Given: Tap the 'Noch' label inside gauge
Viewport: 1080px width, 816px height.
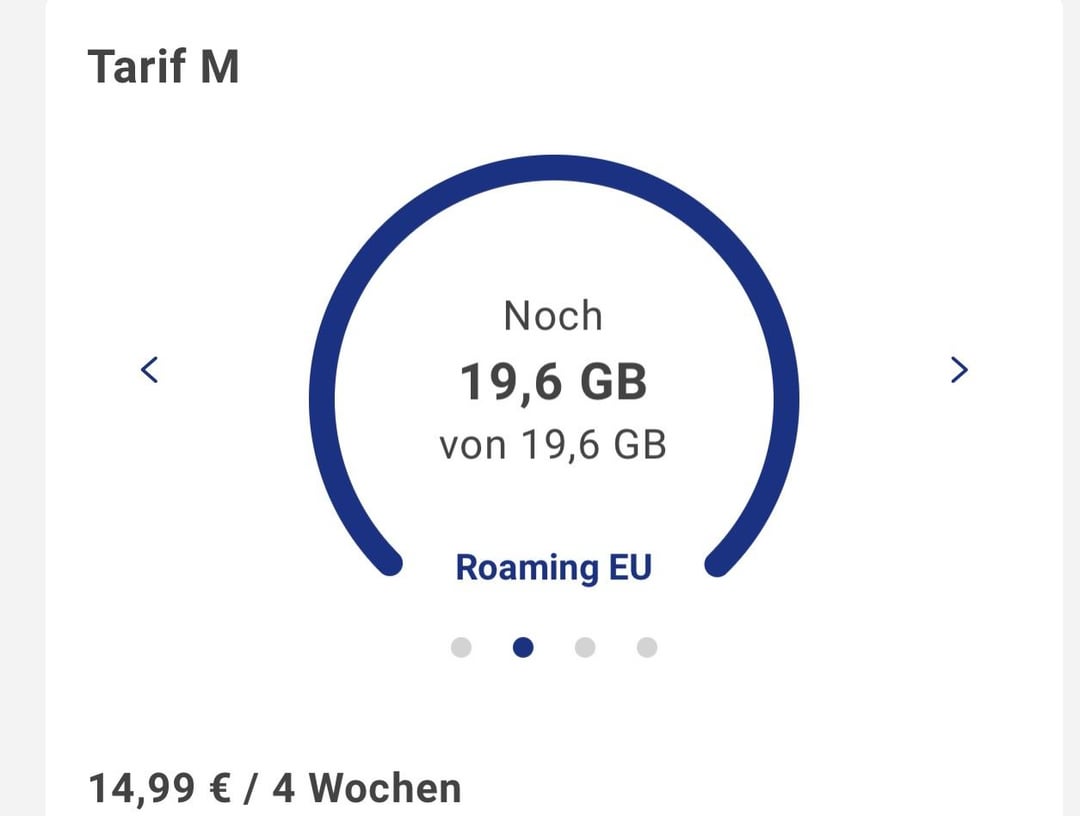Looking at the screenshot, I should click(x=553, y=316).
